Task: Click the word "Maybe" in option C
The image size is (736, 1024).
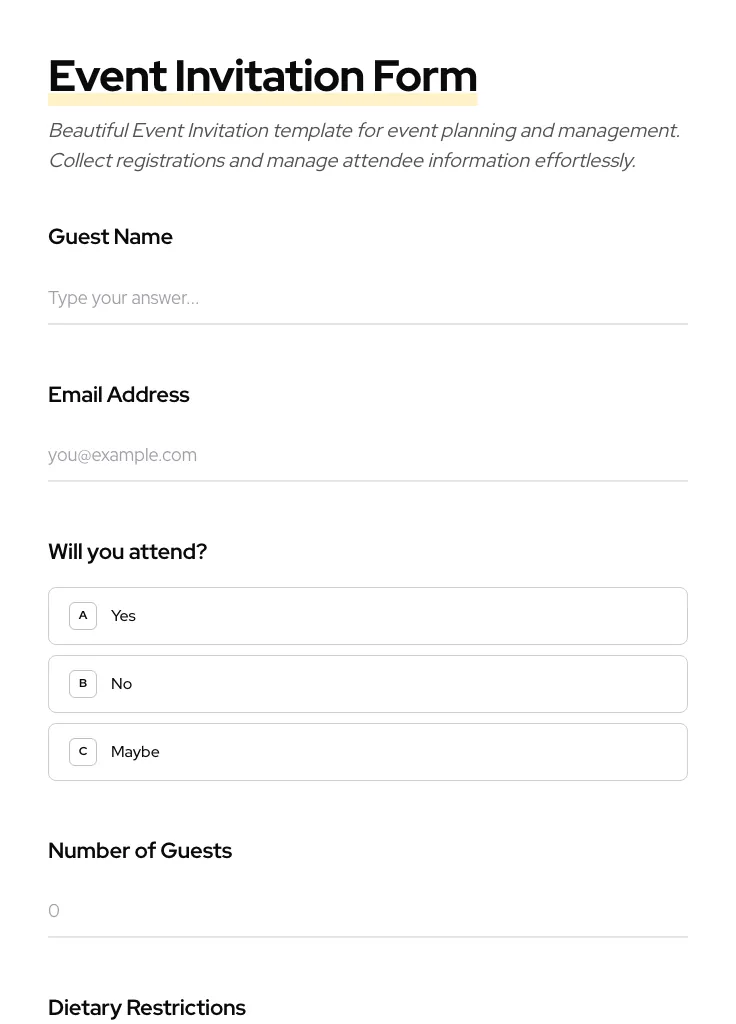Action: [135, 752]
